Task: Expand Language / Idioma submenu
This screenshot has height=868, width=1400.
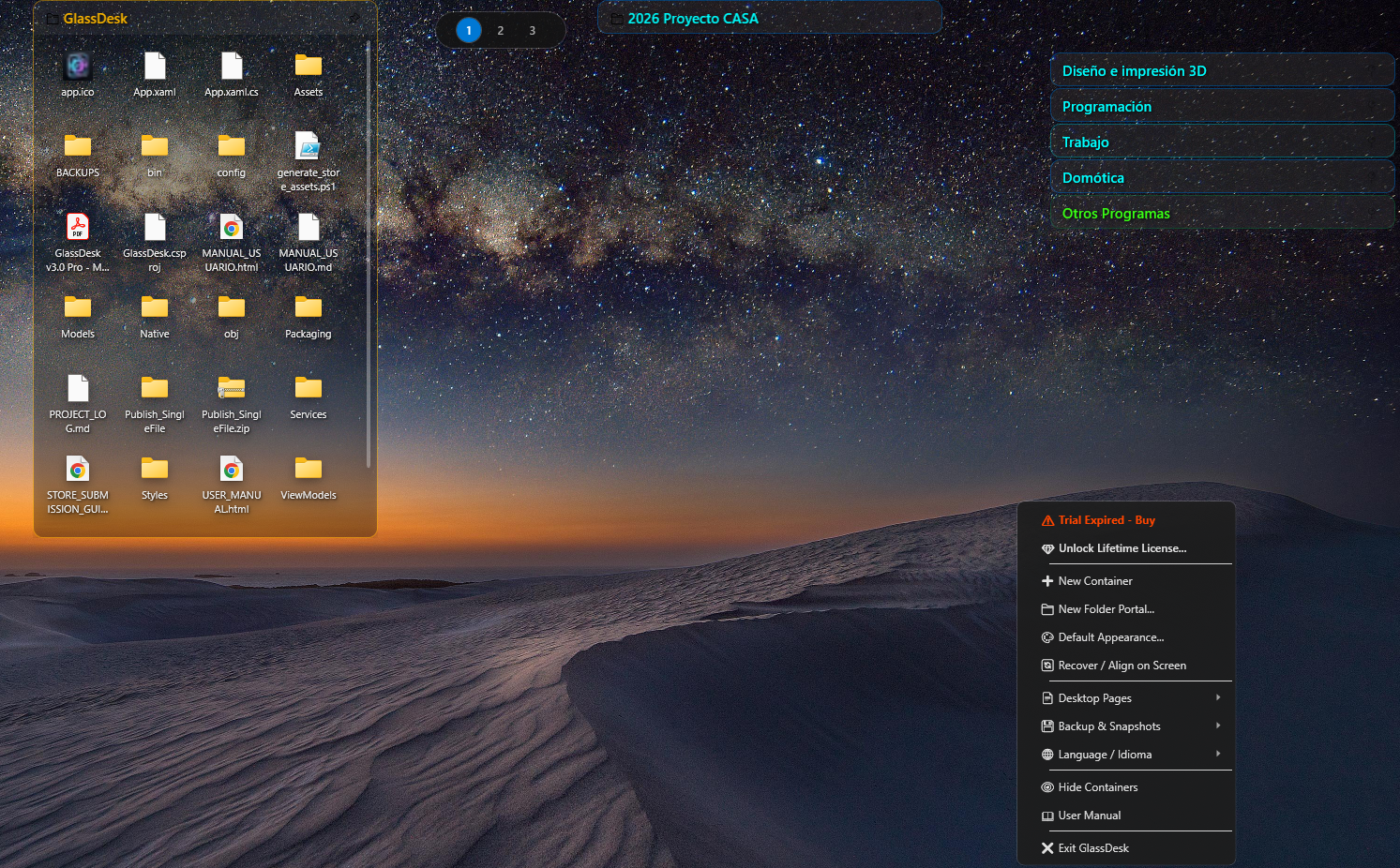Action: 1125,755
